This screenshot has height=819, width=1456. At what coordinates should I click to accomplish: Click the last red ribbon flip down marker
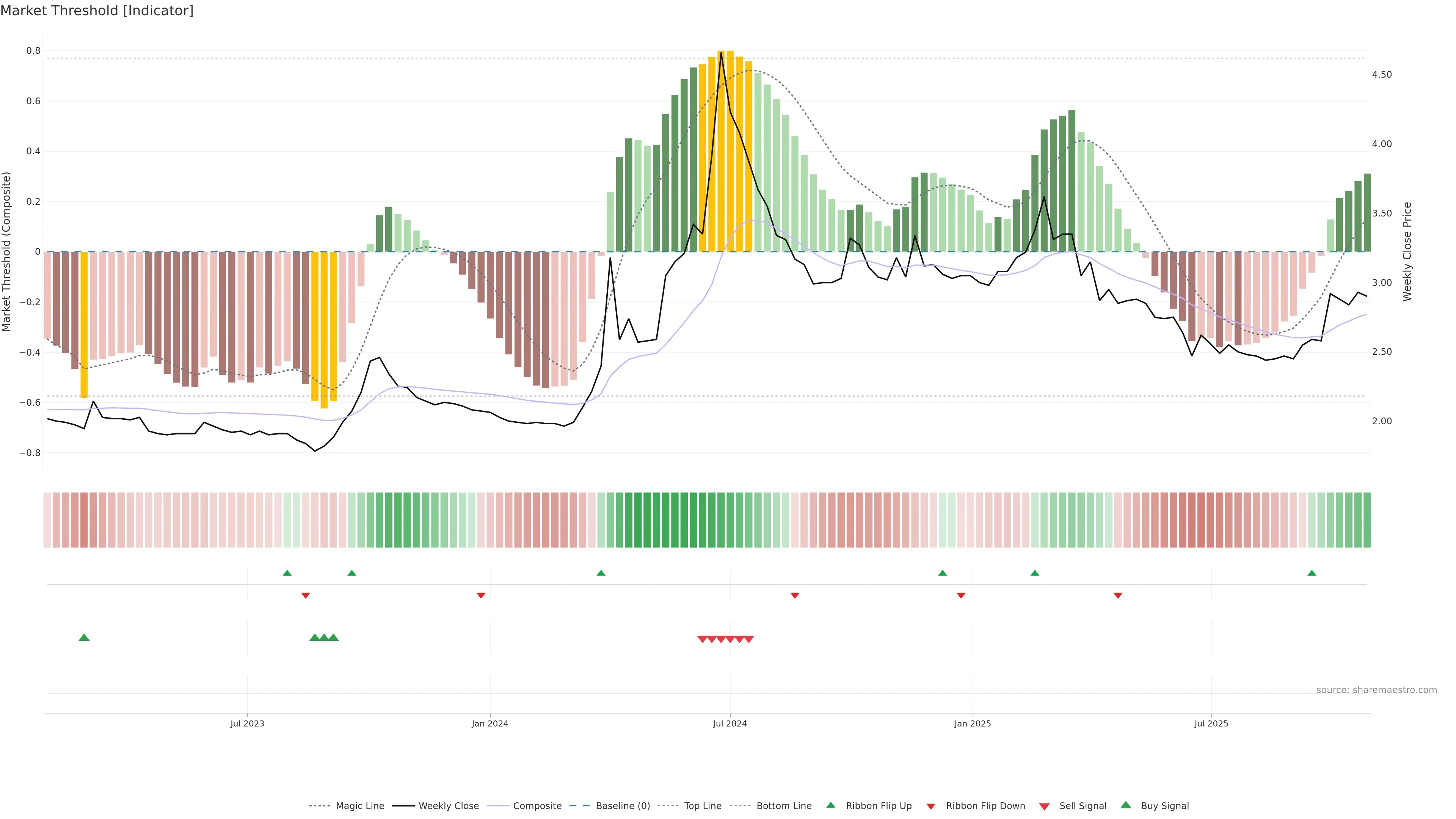point(1118,595)
